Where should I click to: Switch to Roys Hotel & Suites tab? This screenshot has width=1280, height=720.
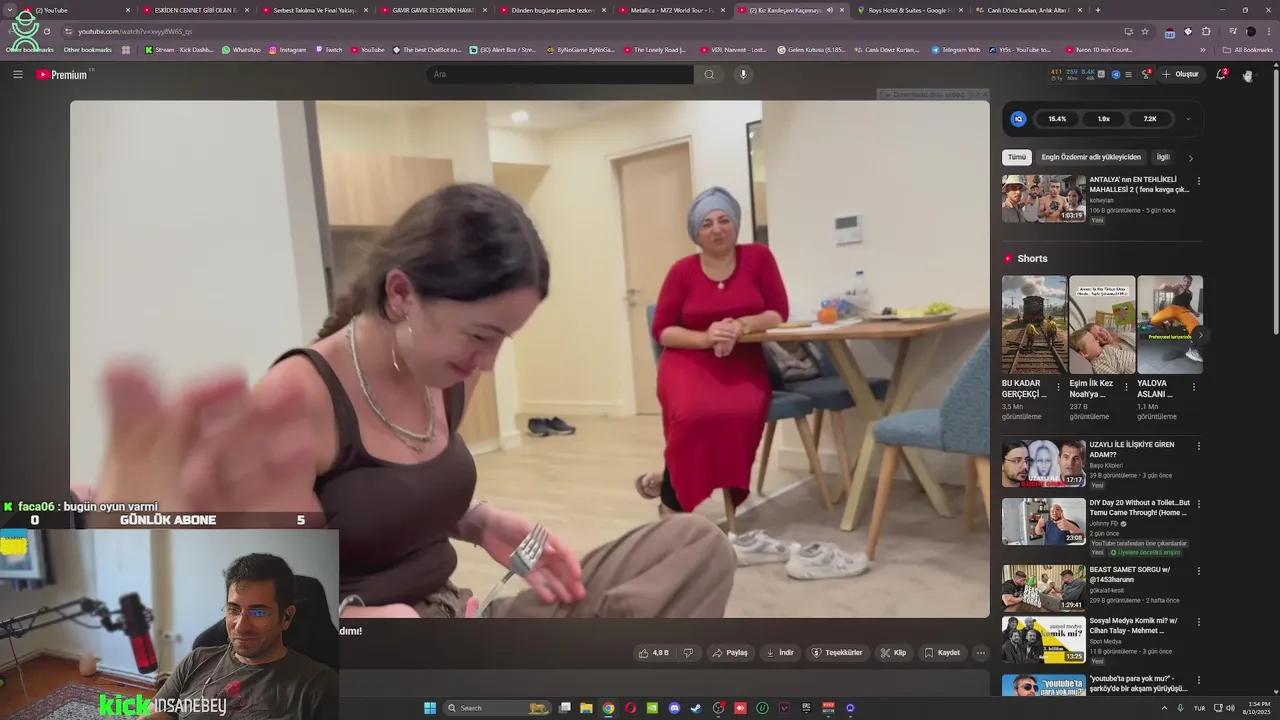point(910,10)
